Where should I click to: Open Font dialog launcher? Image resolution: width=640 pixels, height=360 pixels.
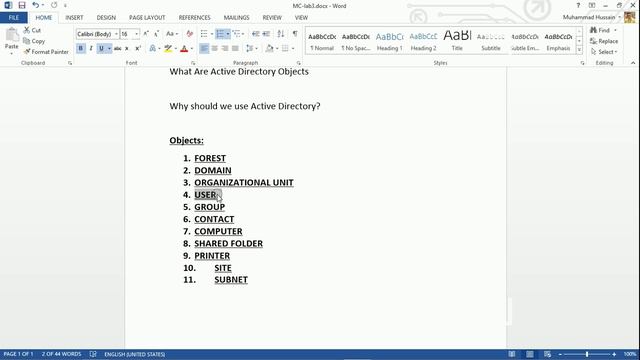tap(193, 63)
